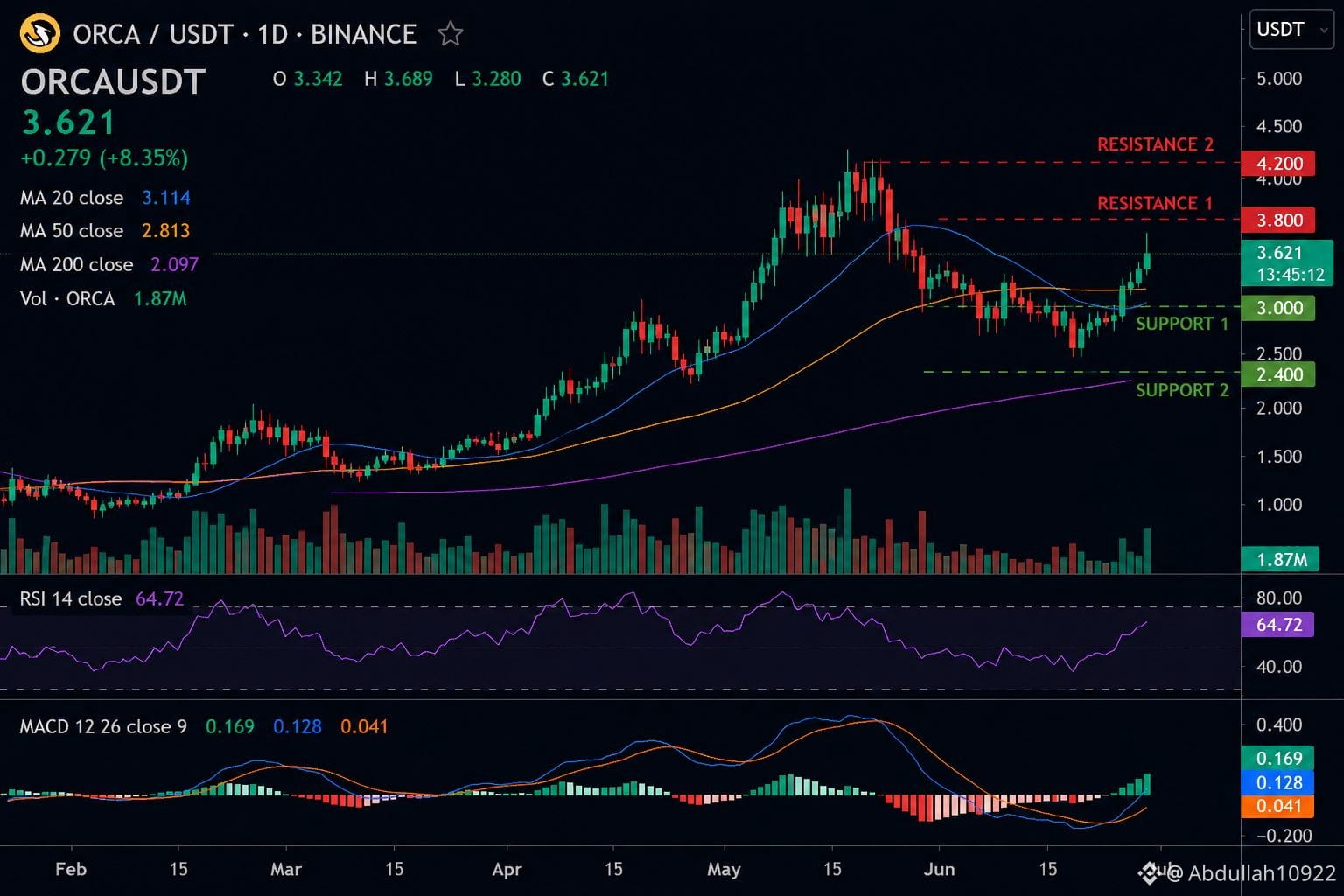Viewport: 1344px width, 896px height.
Task: Click the 4.500 price axis label
Action: tap(1279, 126)
